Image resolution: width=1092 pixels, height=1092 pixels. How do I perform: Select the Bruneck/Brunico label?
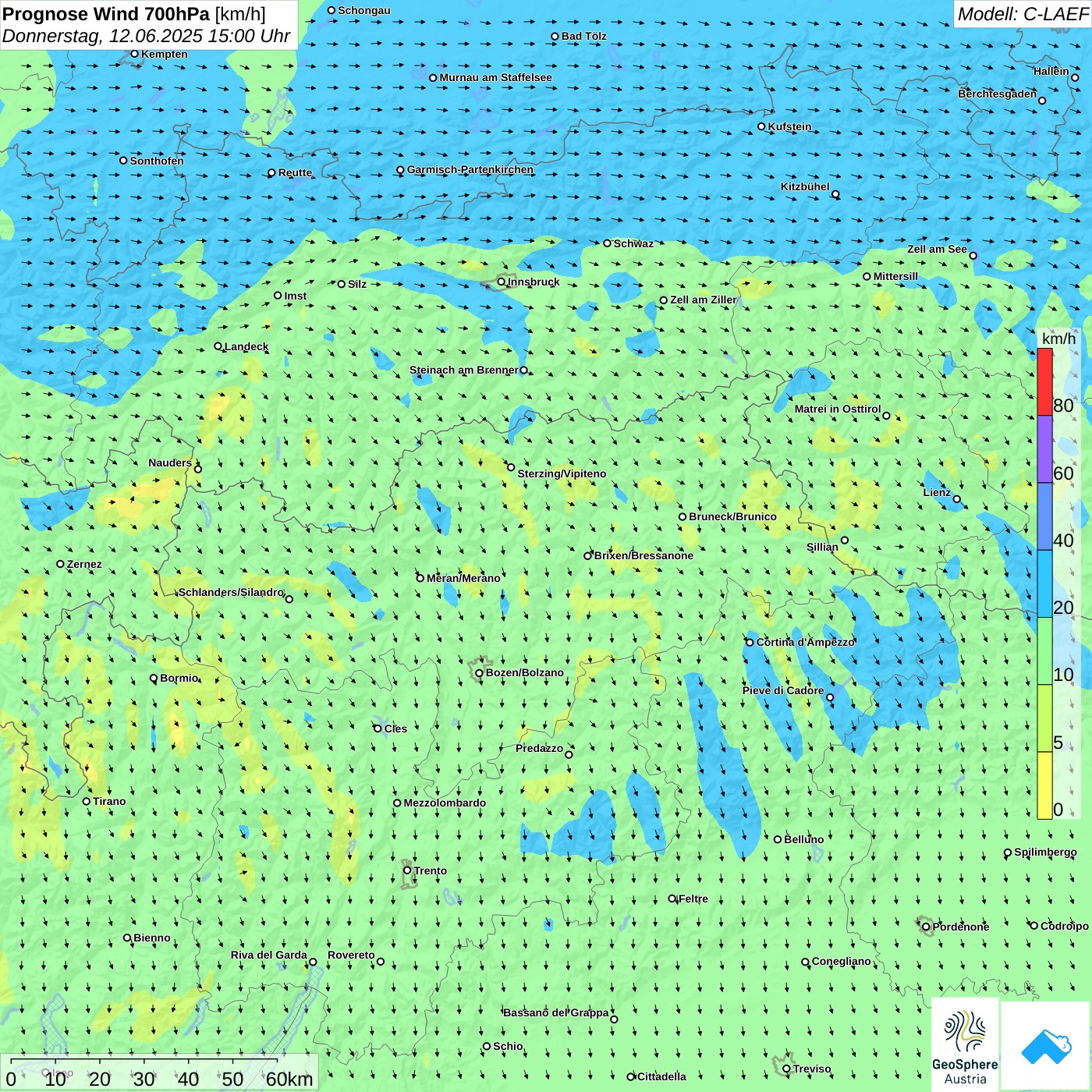click(732, 516)
